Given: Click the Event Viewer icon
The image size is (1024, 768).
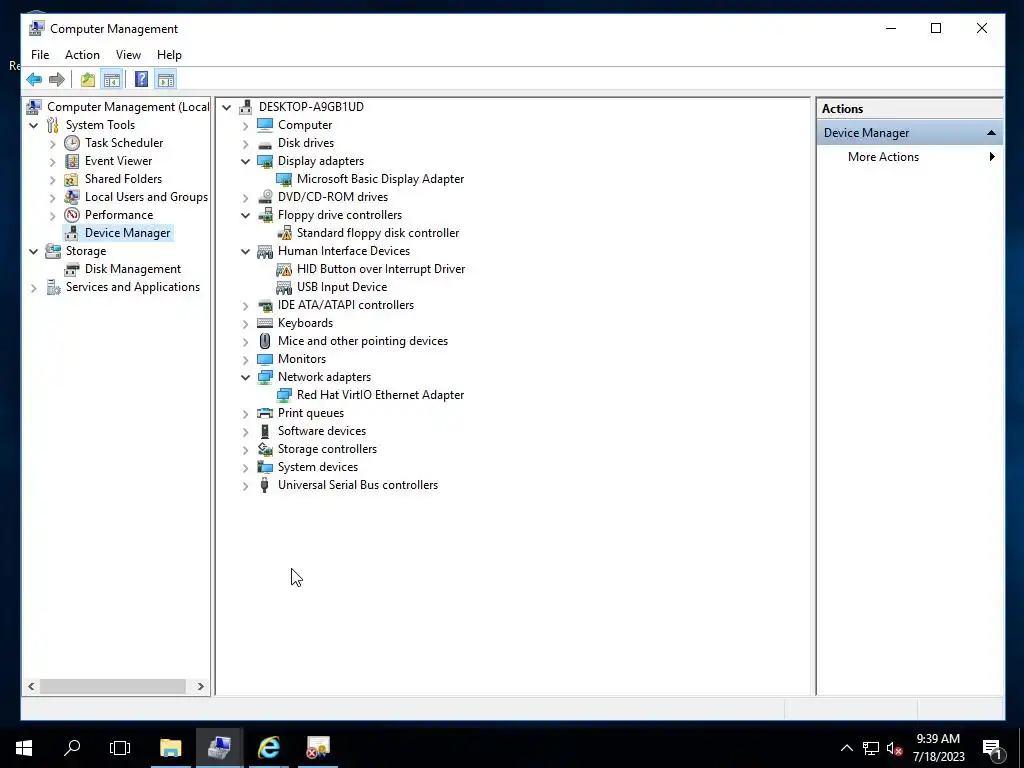Looking at the screenshot, I should pos(72,161).
